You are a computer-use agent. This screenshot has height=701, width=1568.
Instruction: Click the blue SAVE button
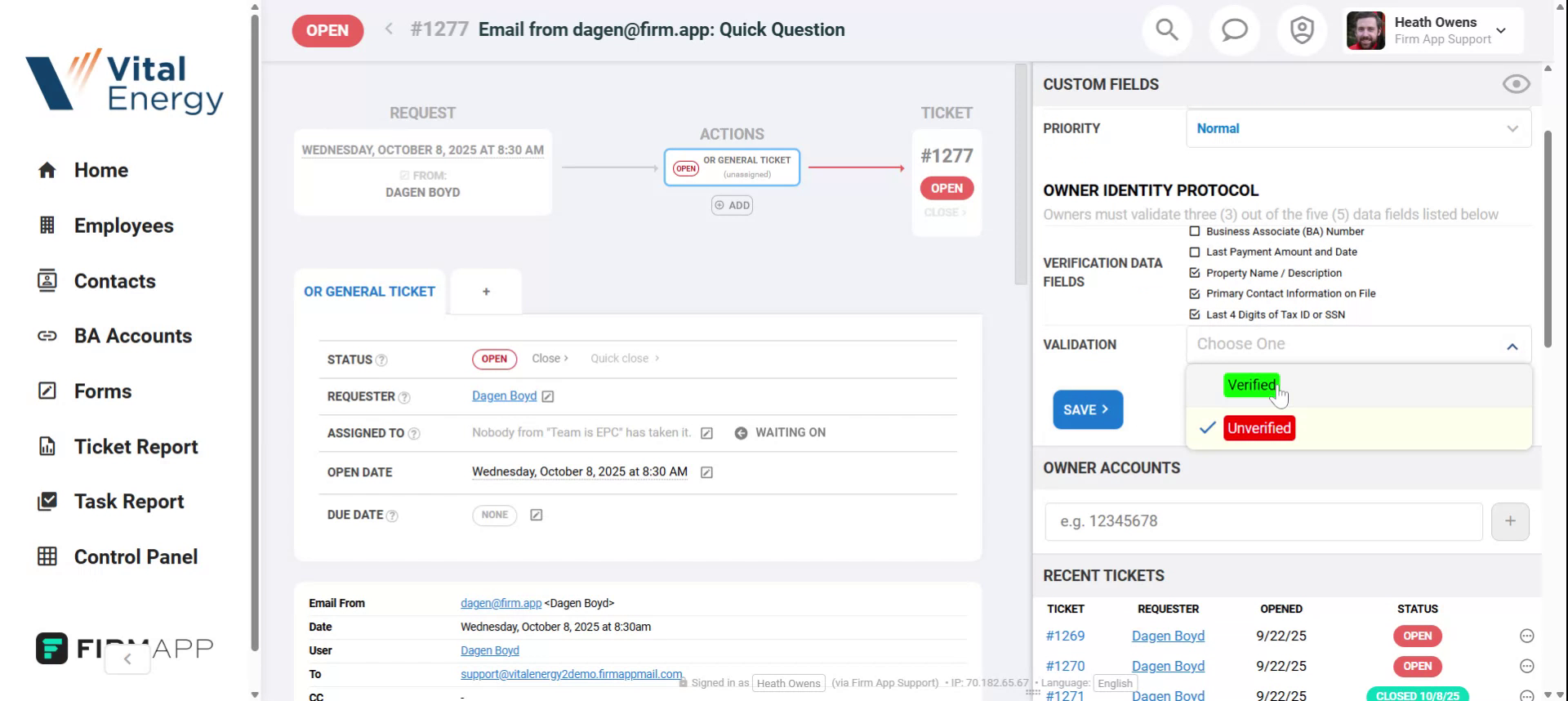click(x=1087, y=409)
